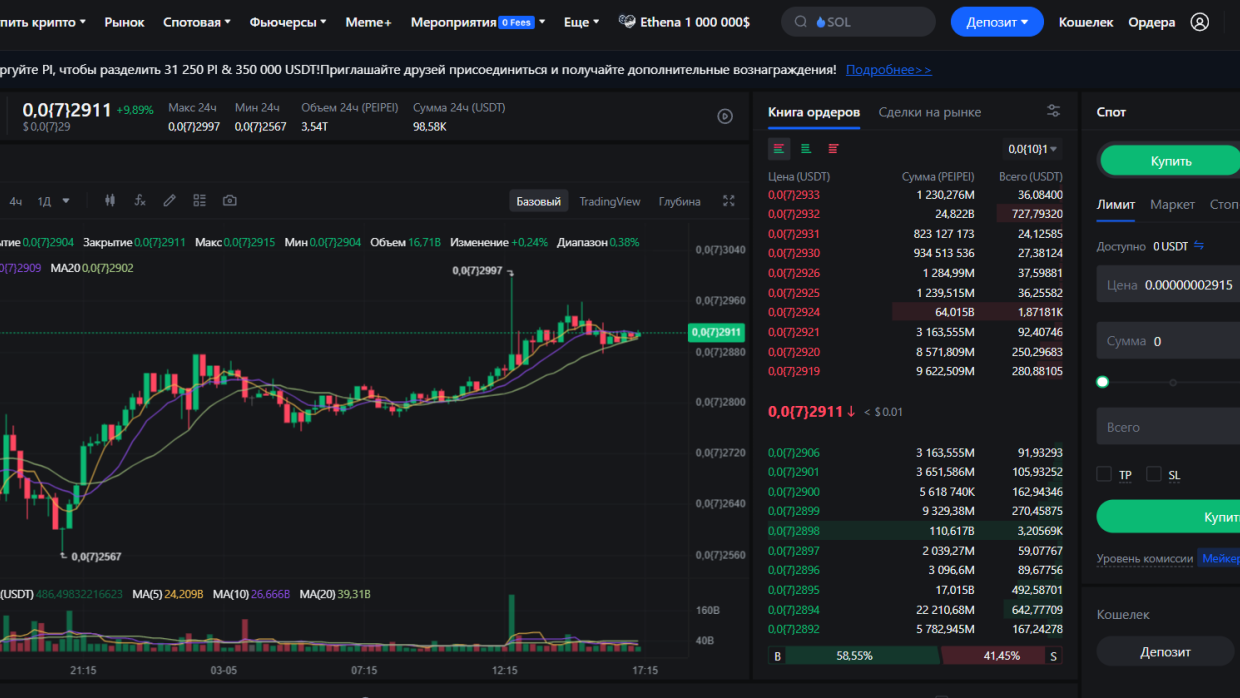
Task: Select the Лимит order tab
Action: pos(1116,204)
